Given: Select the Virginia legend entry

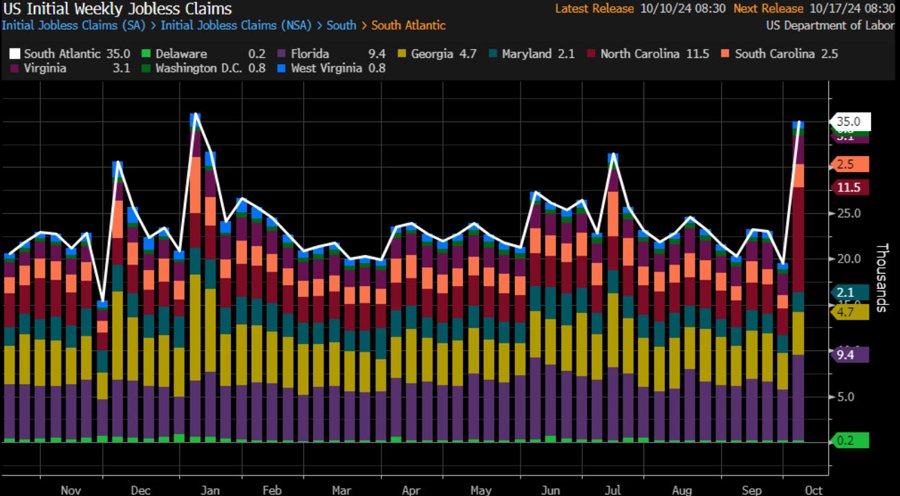Looking at the screenshot, I should pos(43,69).
